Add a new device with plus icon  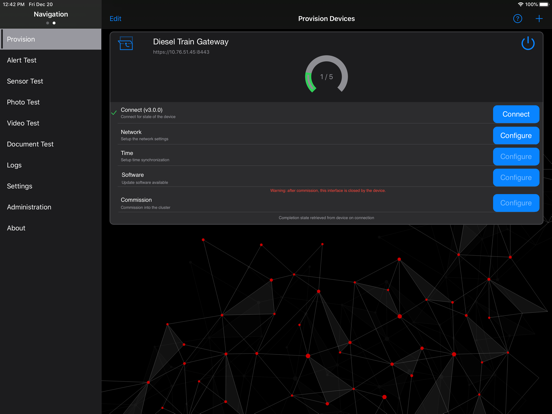(x=539, y=19)
